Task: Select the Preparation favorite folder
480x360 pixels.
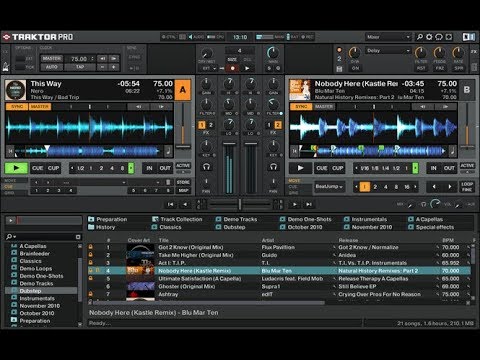Action: 108,219
